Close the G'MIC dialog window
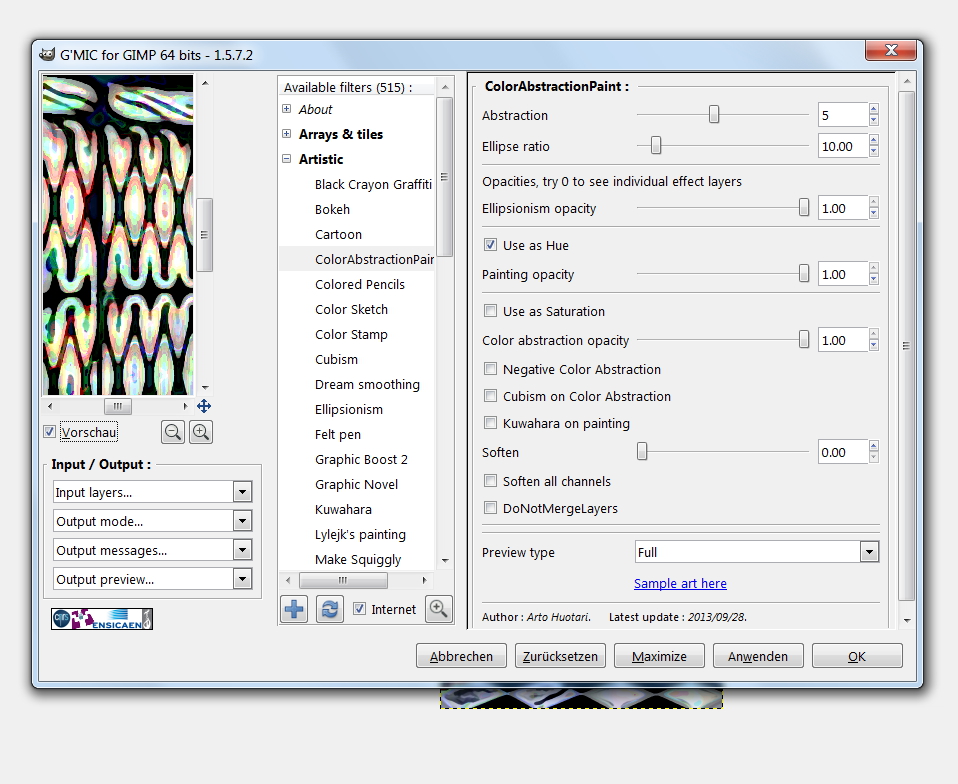 tap(891, 50)
